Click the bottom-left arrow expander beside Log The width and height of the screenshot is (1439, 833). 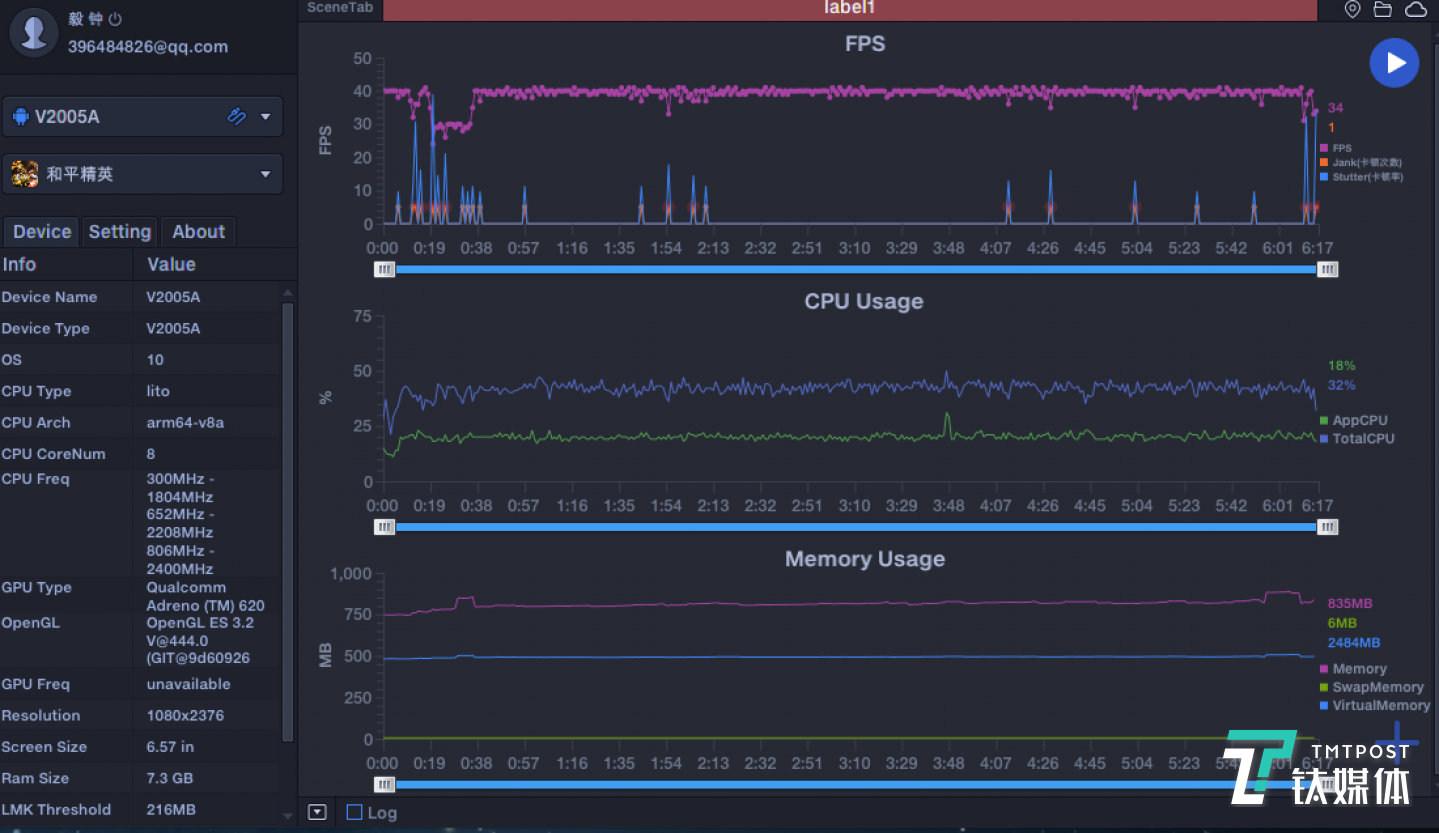click(317, 812)
